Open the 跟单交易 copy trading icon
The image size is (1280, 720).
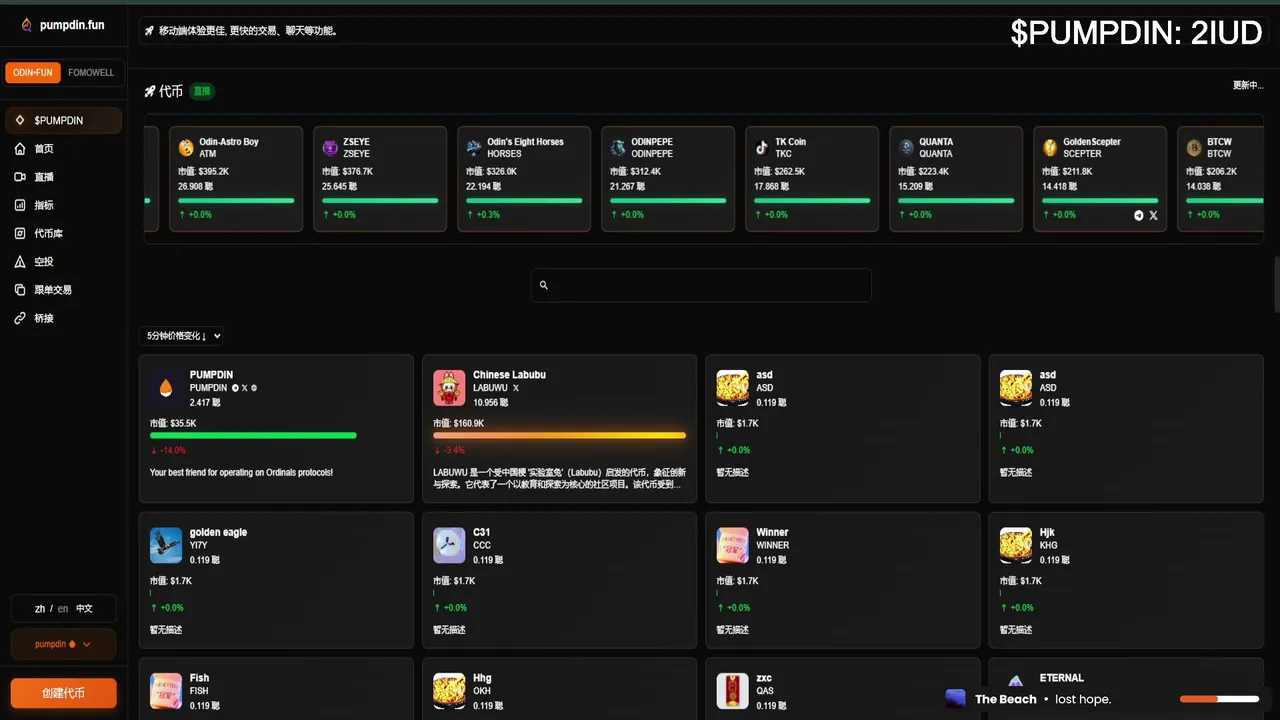pos(20,289)
